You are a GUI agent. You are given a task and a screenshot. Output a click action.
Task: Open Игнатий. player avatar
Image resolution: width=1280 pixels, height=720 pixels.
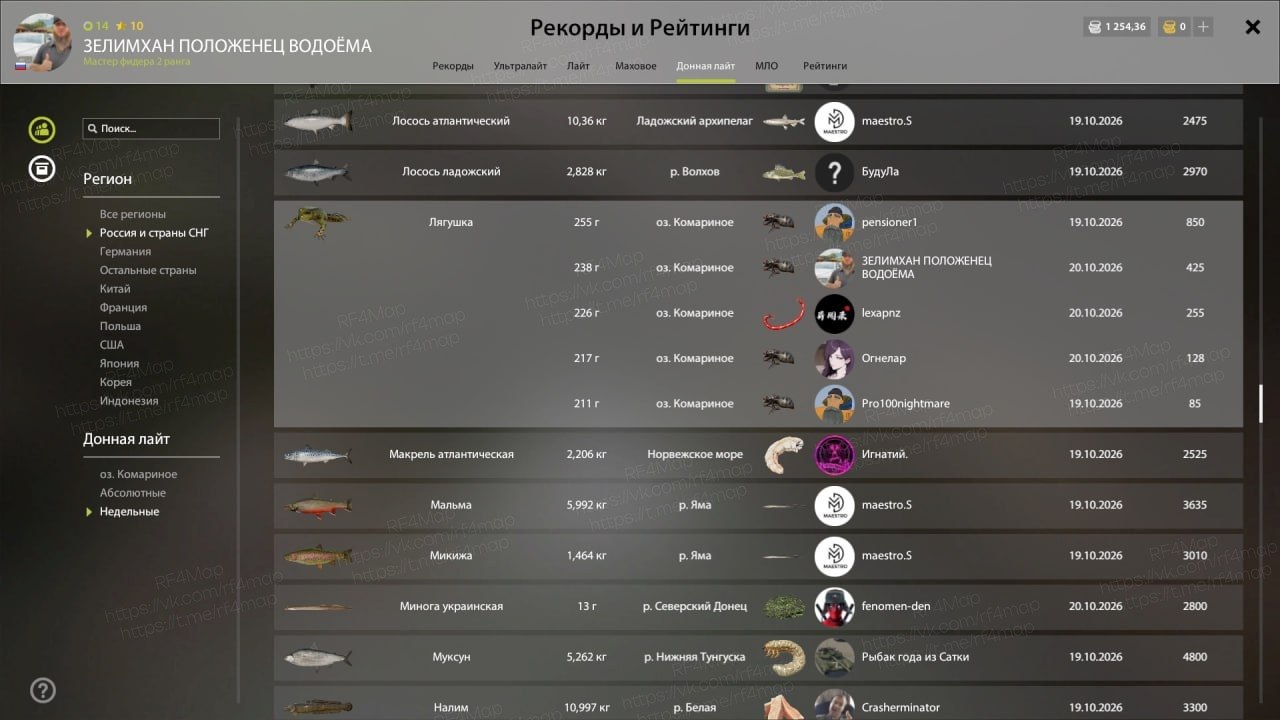834,454
